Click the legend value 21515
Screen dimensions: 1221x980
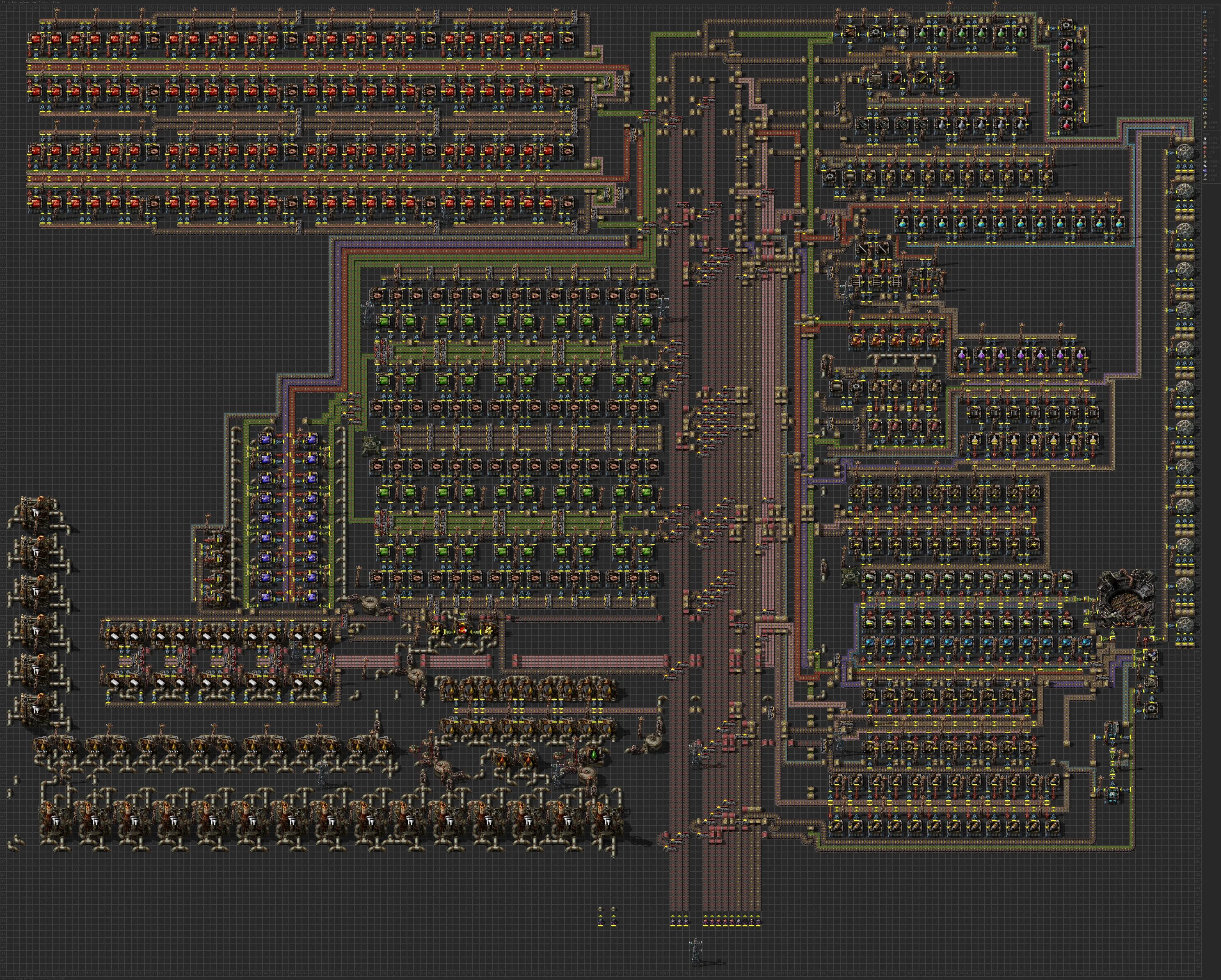pos(1214,148)
